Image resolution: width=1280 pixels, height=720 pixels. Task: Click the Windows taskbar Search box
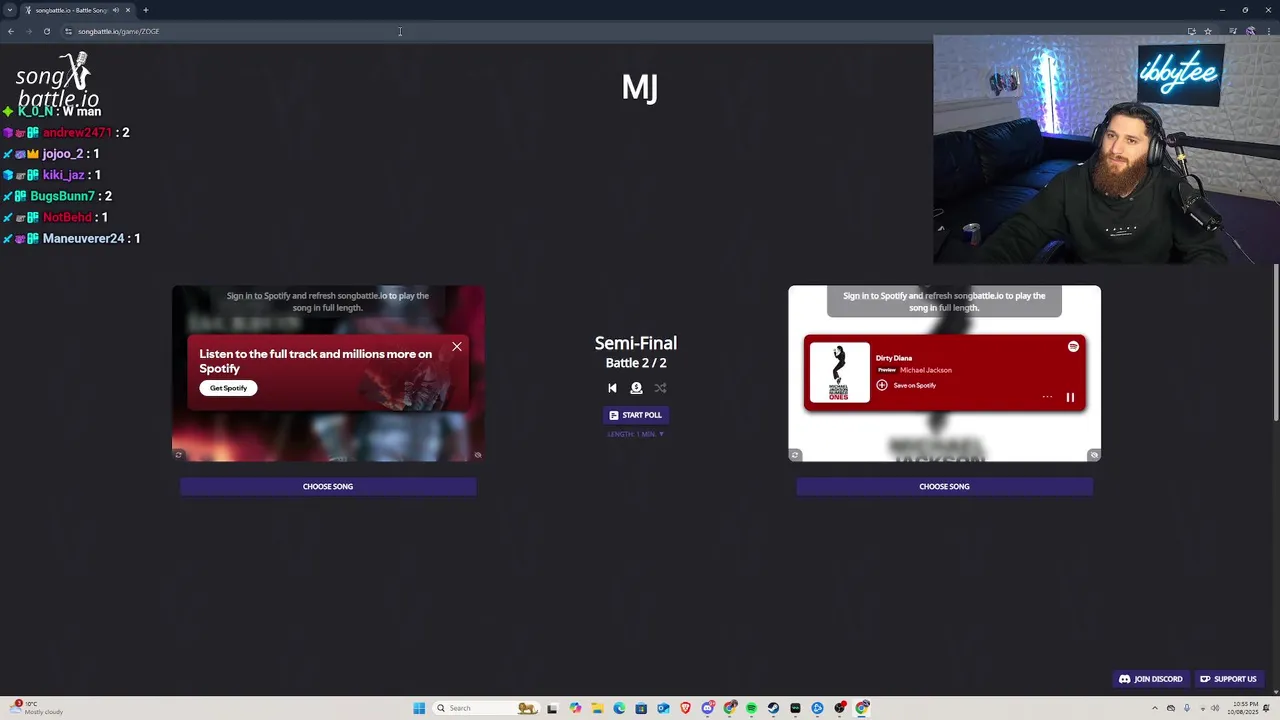click(486, 708)
